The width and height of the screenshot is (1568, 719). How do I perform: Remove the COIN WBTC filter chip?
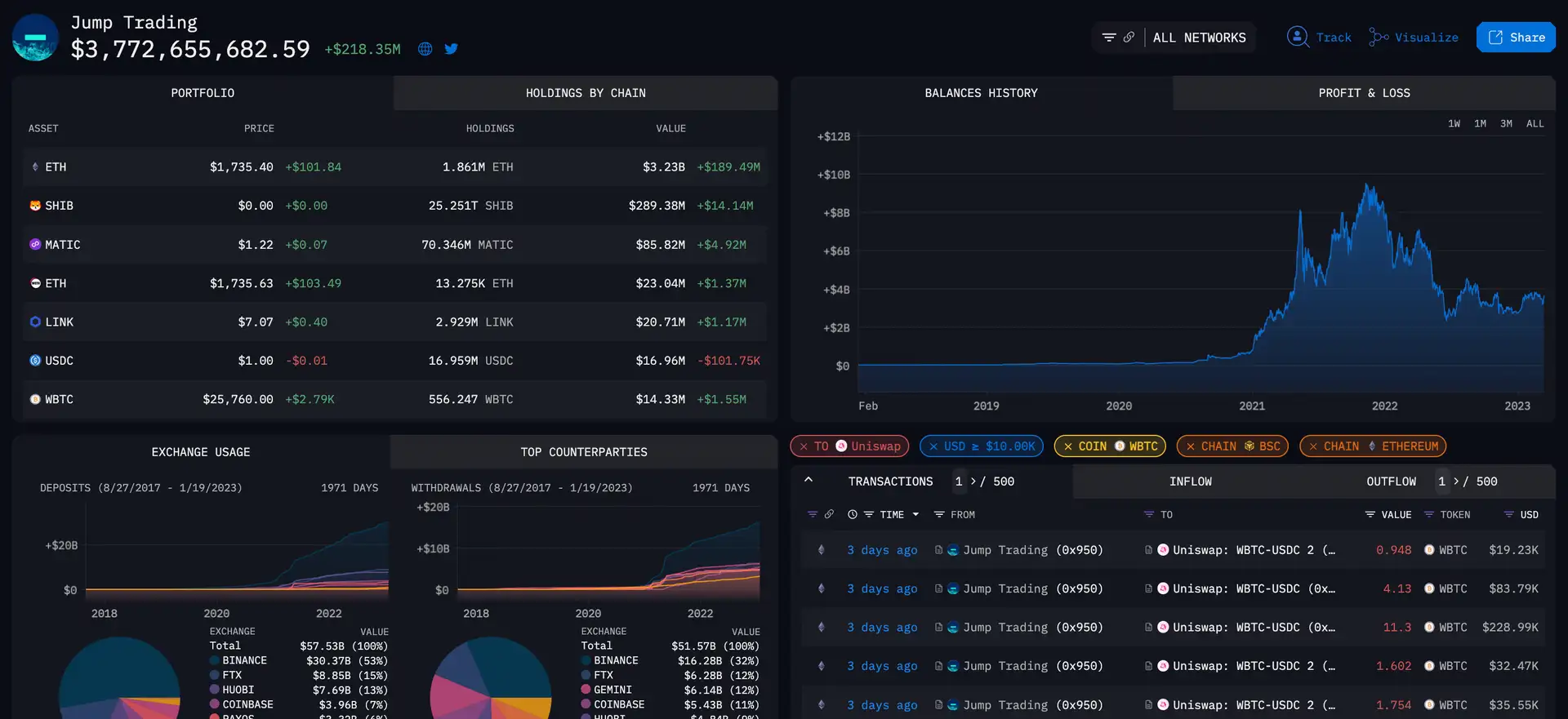1068,446
